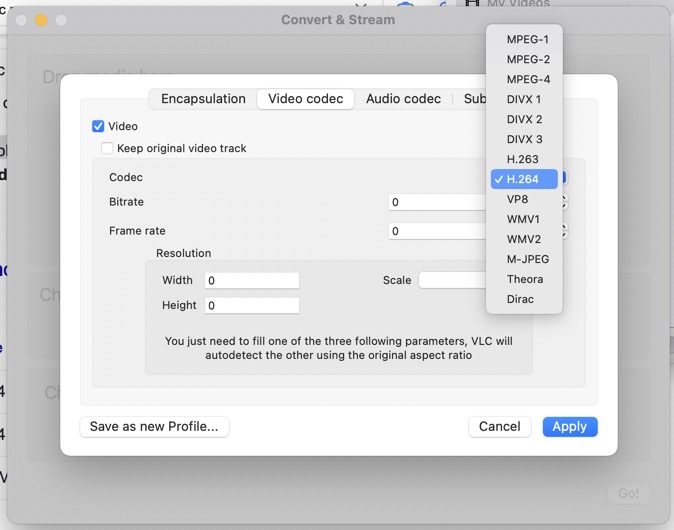Click the Apply button

click(569, 427)
